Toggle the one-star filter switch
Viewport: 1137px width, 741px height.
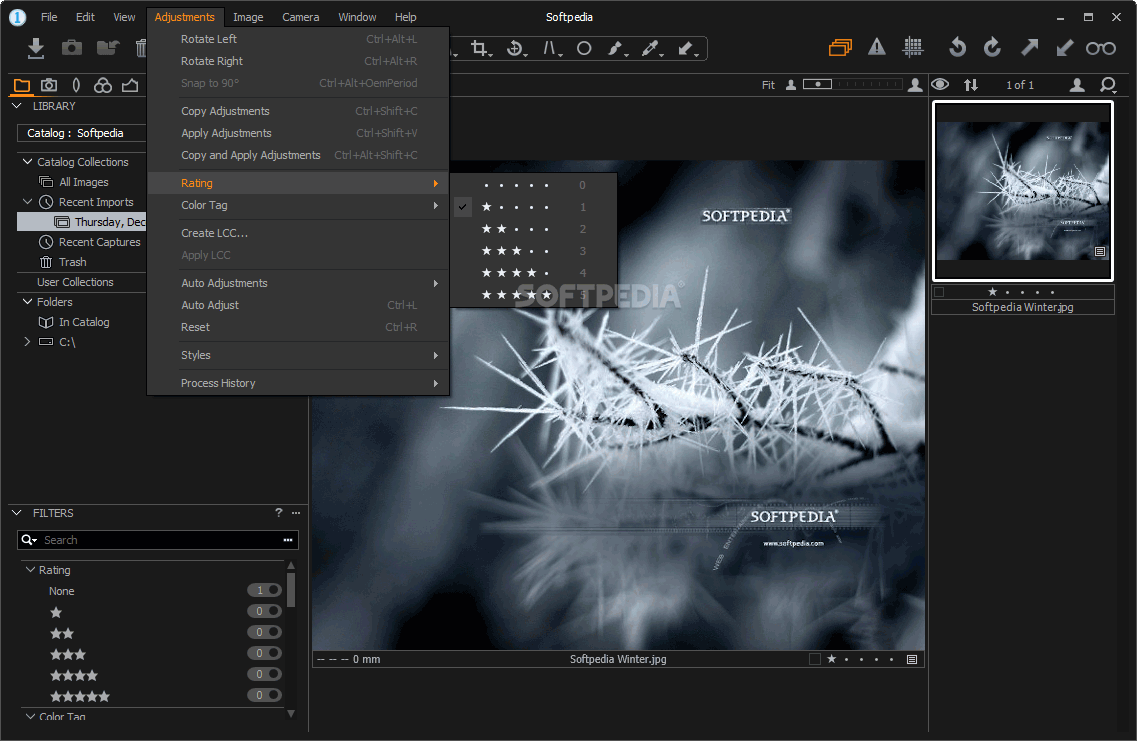264,611
